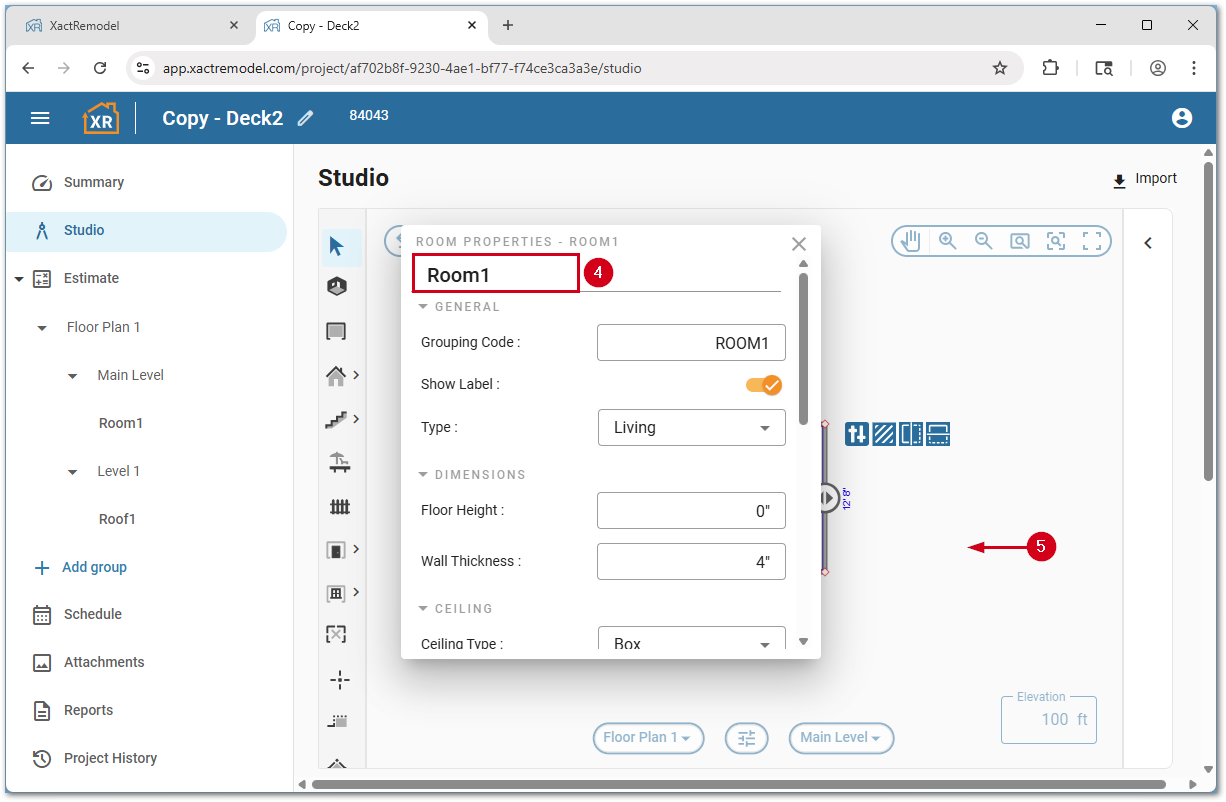Open Schedule in the sidebar
Screen dimensions: 1226x802
coord(92,615)
